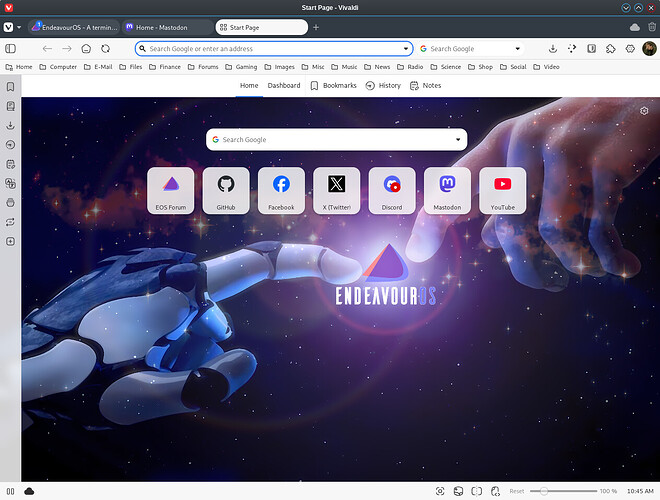Open the Notes section of the Start Page
This screenshot has height=500, width=660.
pyautogui.click(x=426, y=85)
